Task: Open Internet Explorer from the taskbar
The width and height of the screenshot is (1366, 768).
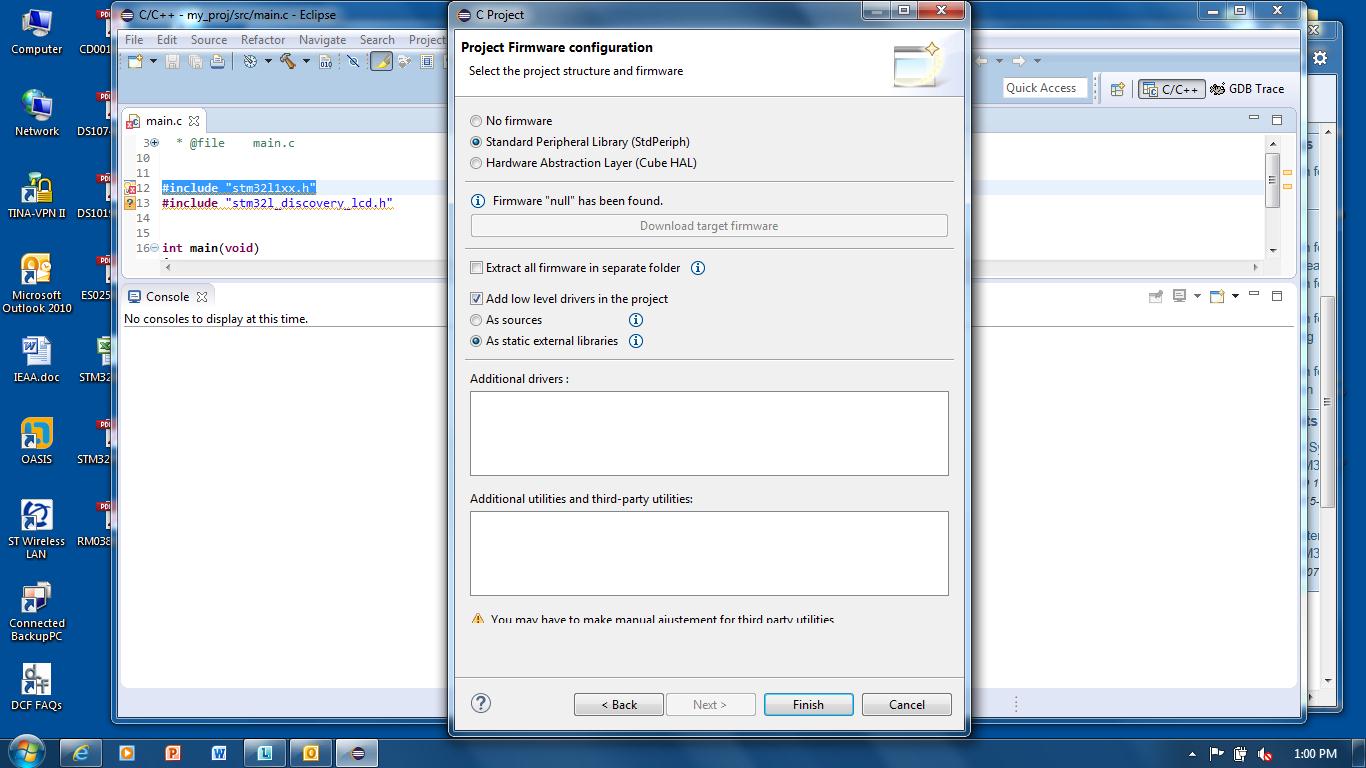Action: [x=80, y=753]
